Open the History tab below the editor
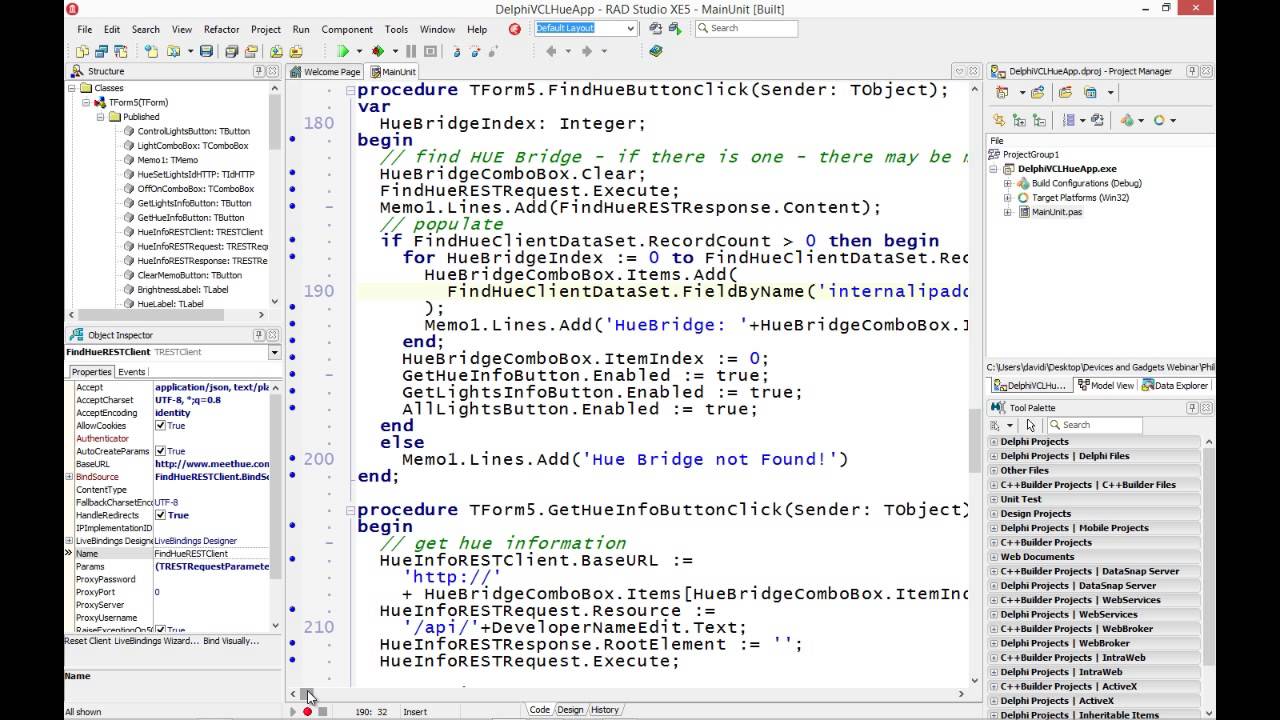Viewport: 1280px width, 720px height. tap(604, 710)
